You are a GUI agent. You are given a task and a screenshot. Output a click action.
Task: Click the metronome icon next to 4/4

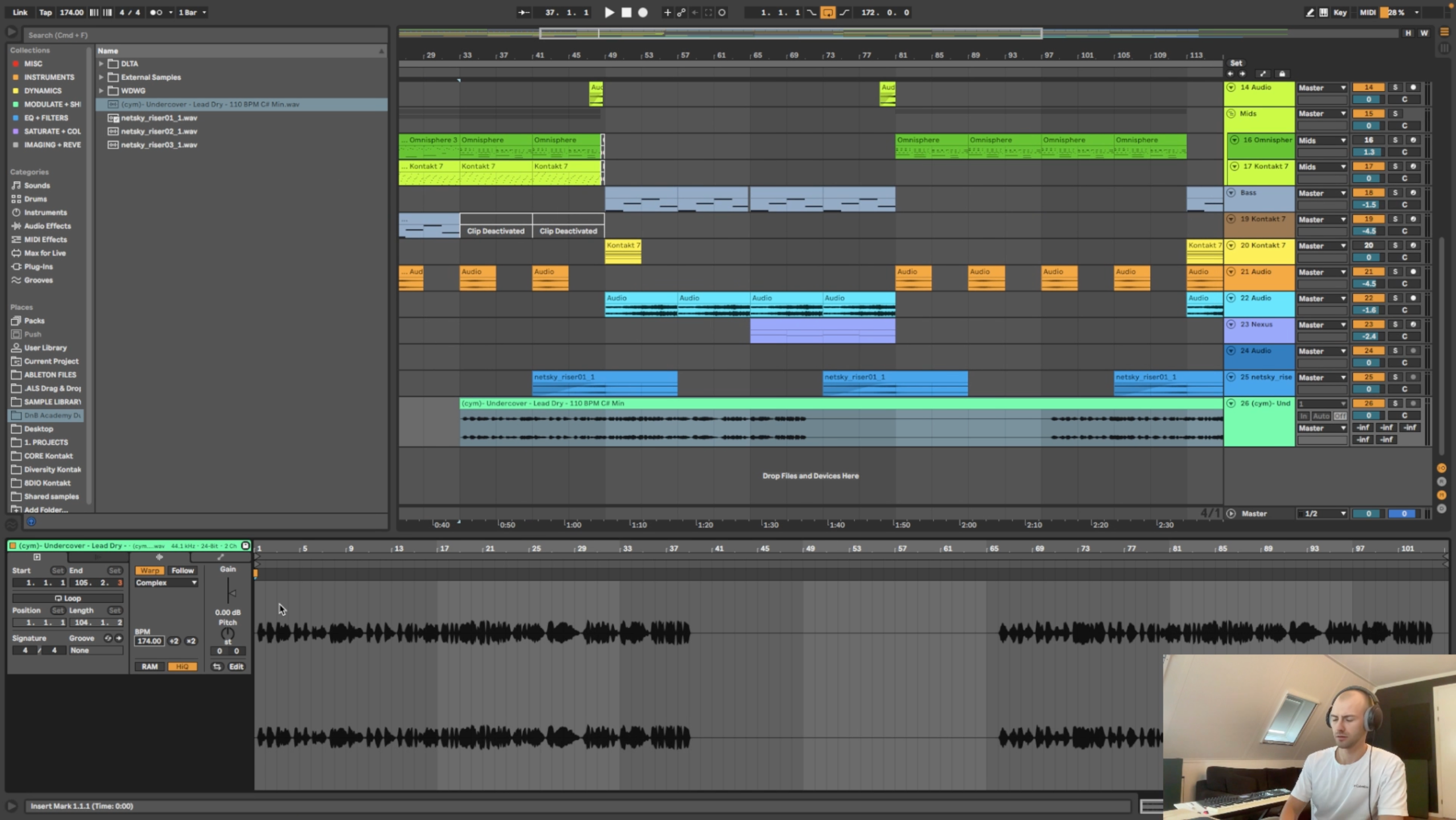156,13
